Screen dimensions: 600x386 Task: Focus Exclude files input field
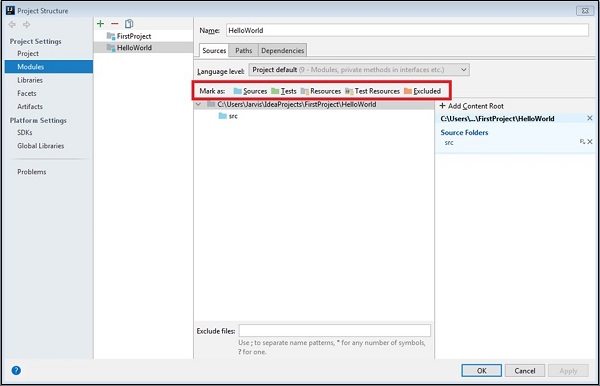tap(335, 331)
